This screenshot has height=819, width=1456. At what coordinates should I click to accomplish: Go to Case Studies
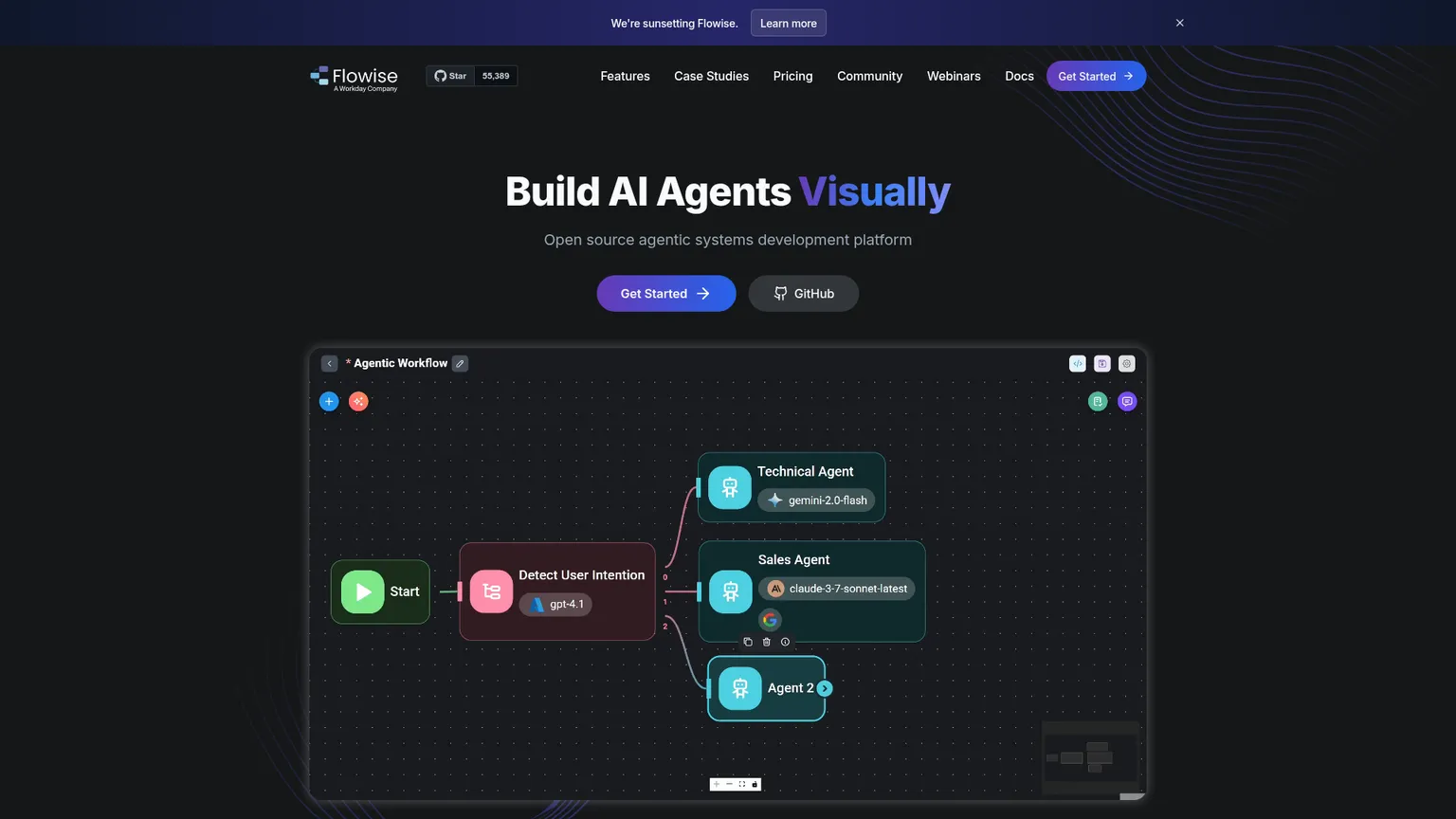tap(711, 76)
